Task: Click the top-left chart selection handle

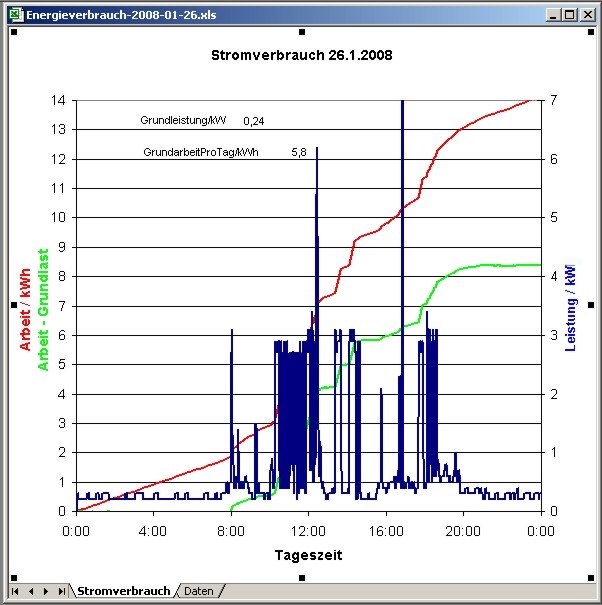Action: tap(15, 33)
